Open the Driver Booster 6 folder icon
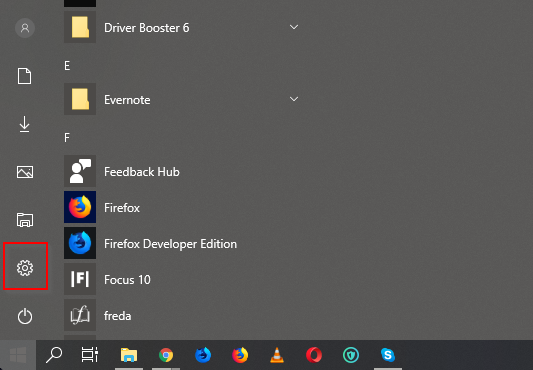The height and width of the screenshot is (370, 533). (x=80, y=27)
